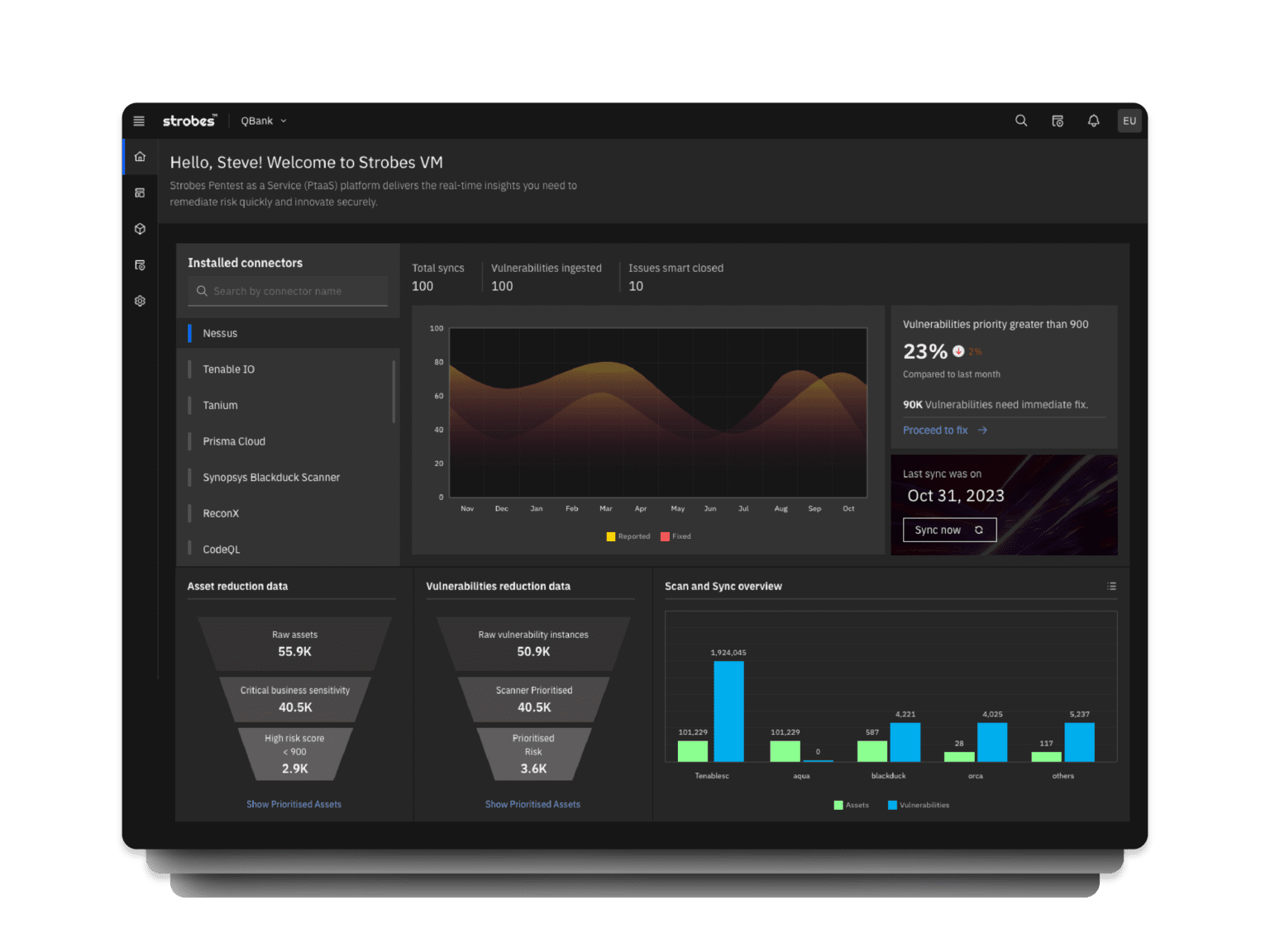Expand the QBank workspace dropdown

[x=263, y=121]
